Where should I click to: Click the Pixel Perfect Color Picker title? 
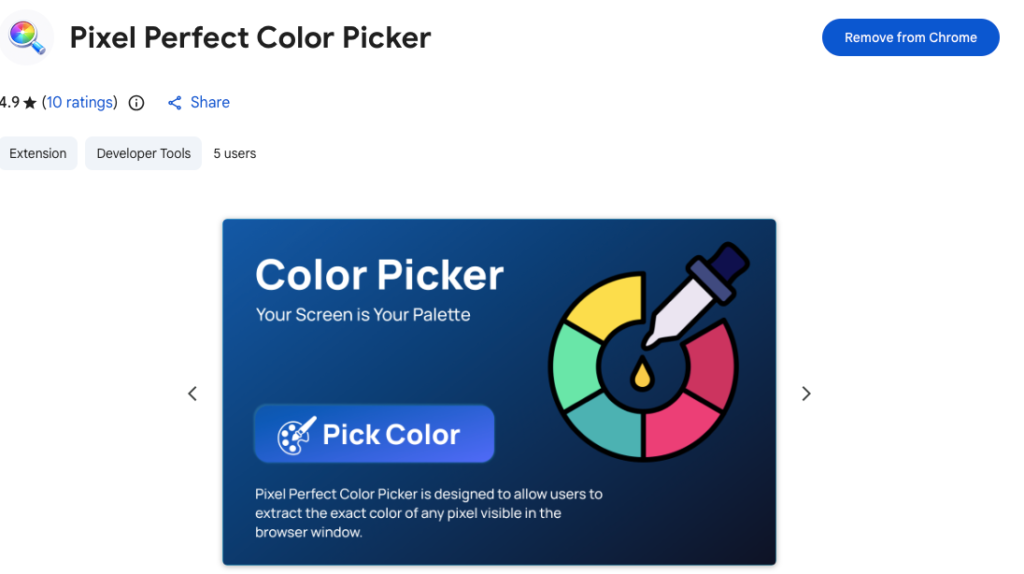pos(250,38)
